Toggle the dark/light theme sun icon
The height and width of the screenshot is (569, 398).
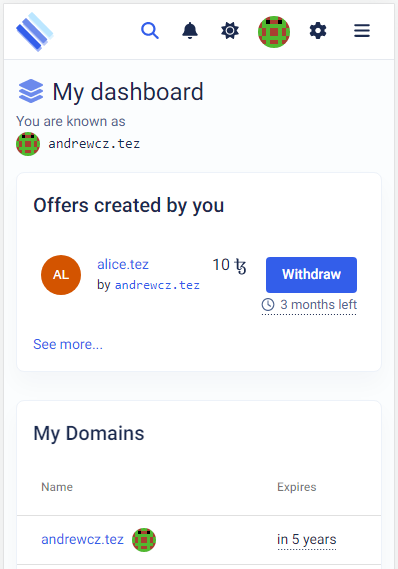point(230,31)
